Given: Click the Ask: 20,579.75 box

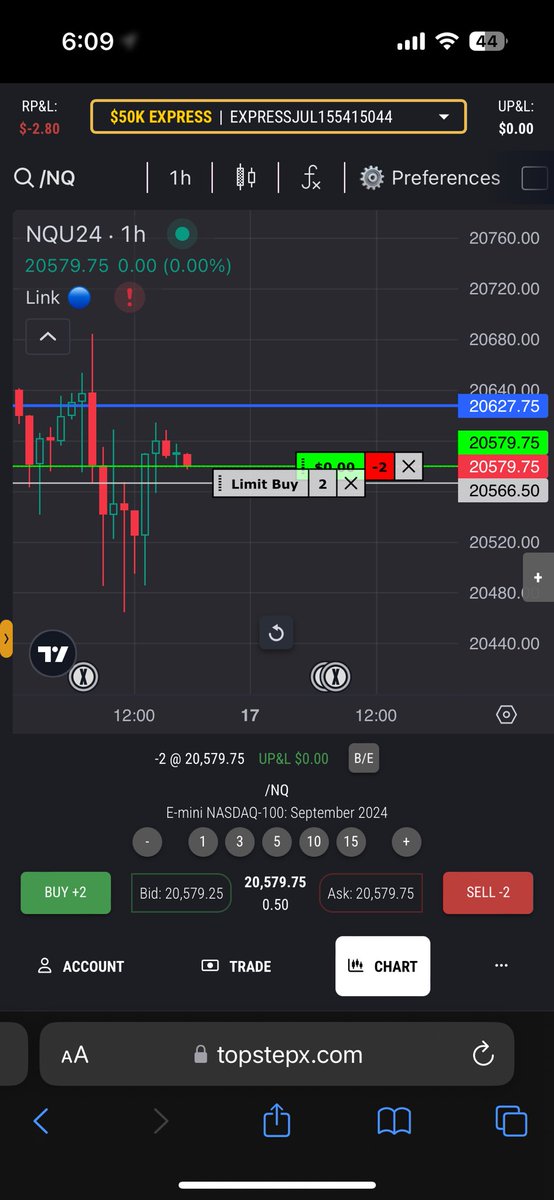Looking at the screenshot, I should tap(371, 893).
